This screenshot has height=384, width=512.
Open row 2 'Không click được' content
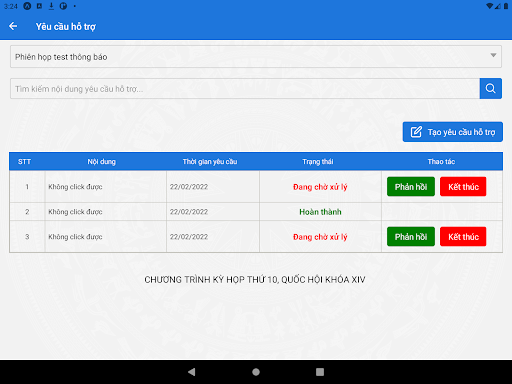pos(75,212)
